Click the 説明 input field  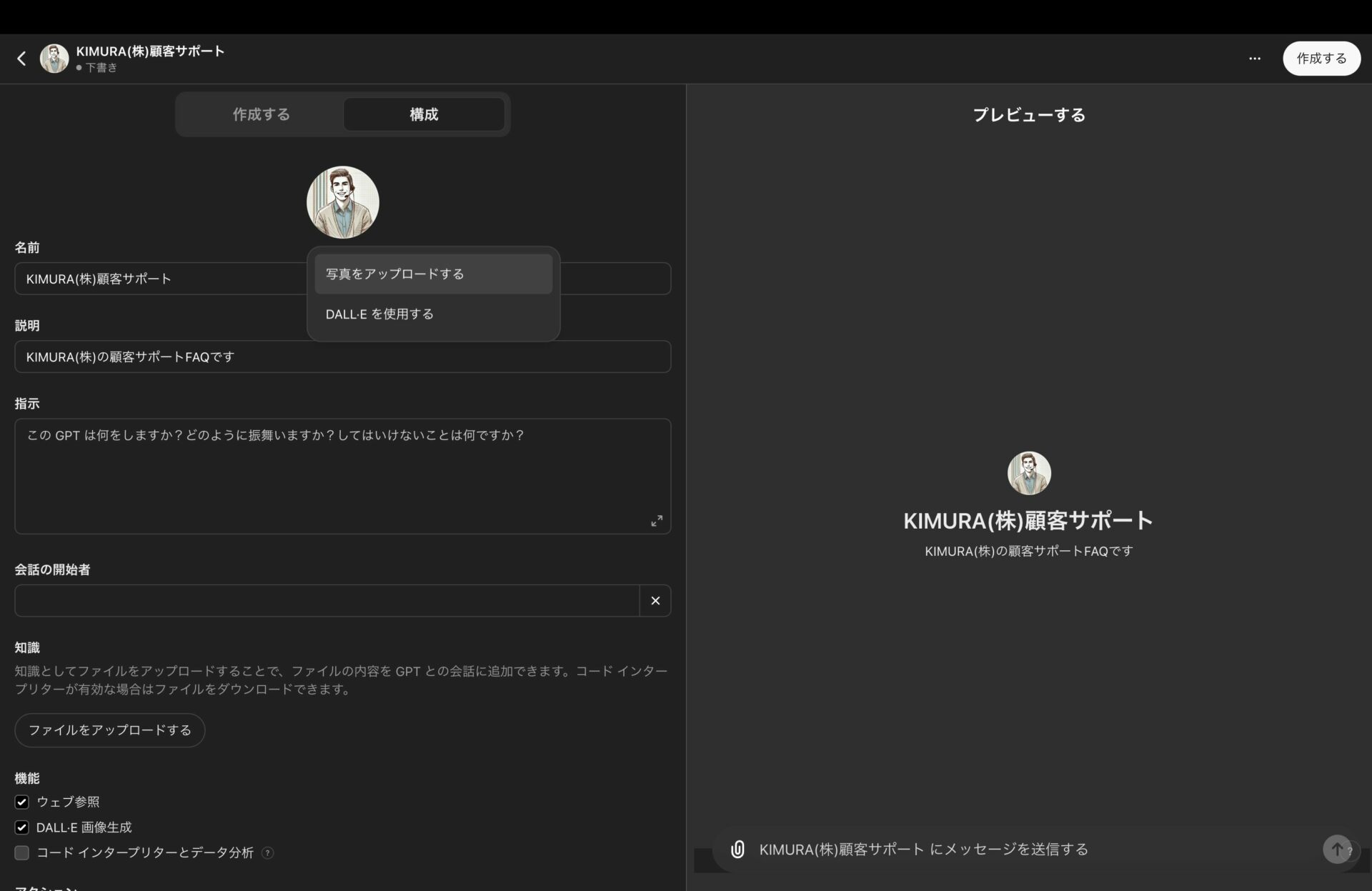click(342, 357)
